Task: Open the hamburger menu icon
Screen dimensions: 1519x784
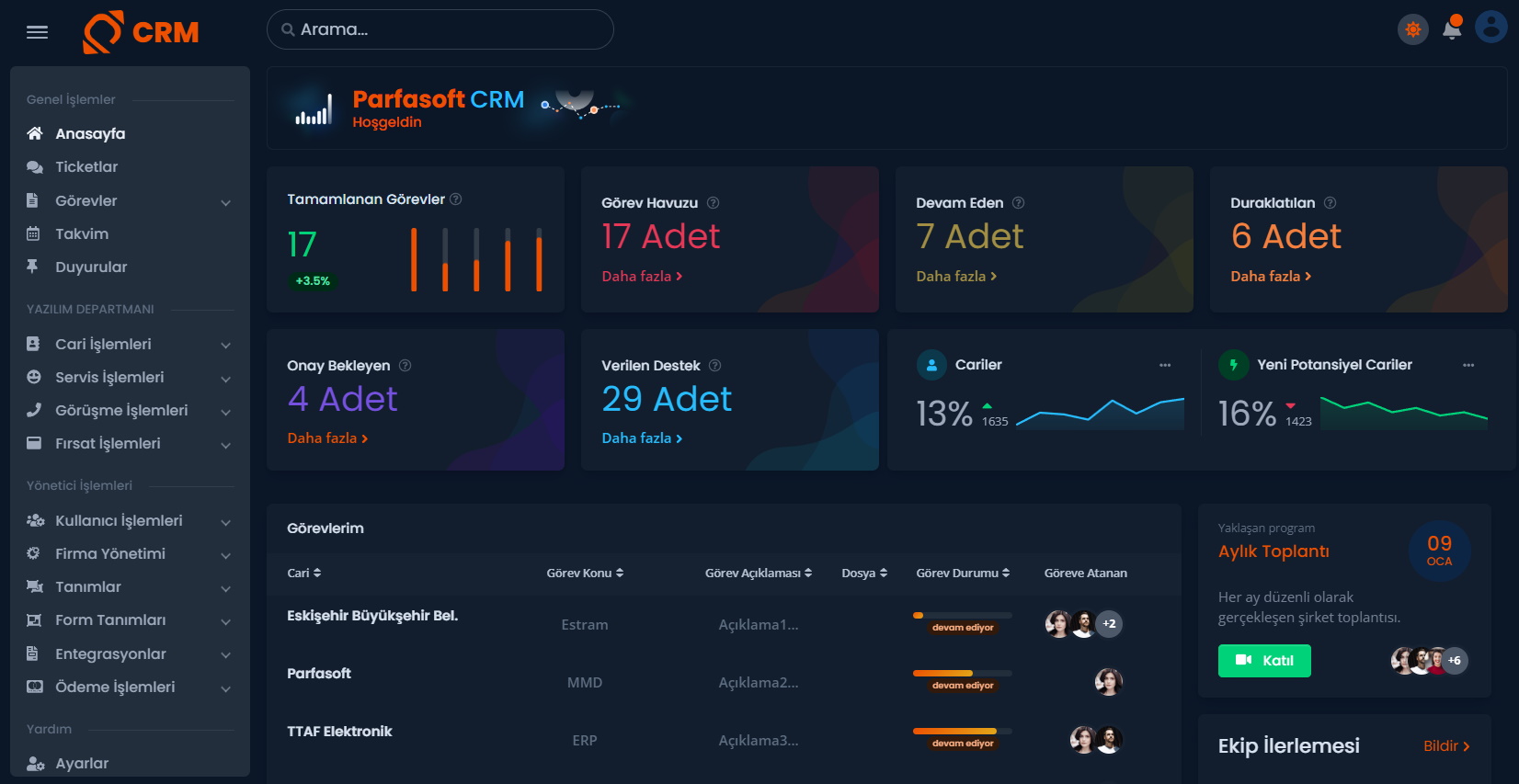Action: click(37, 32)
